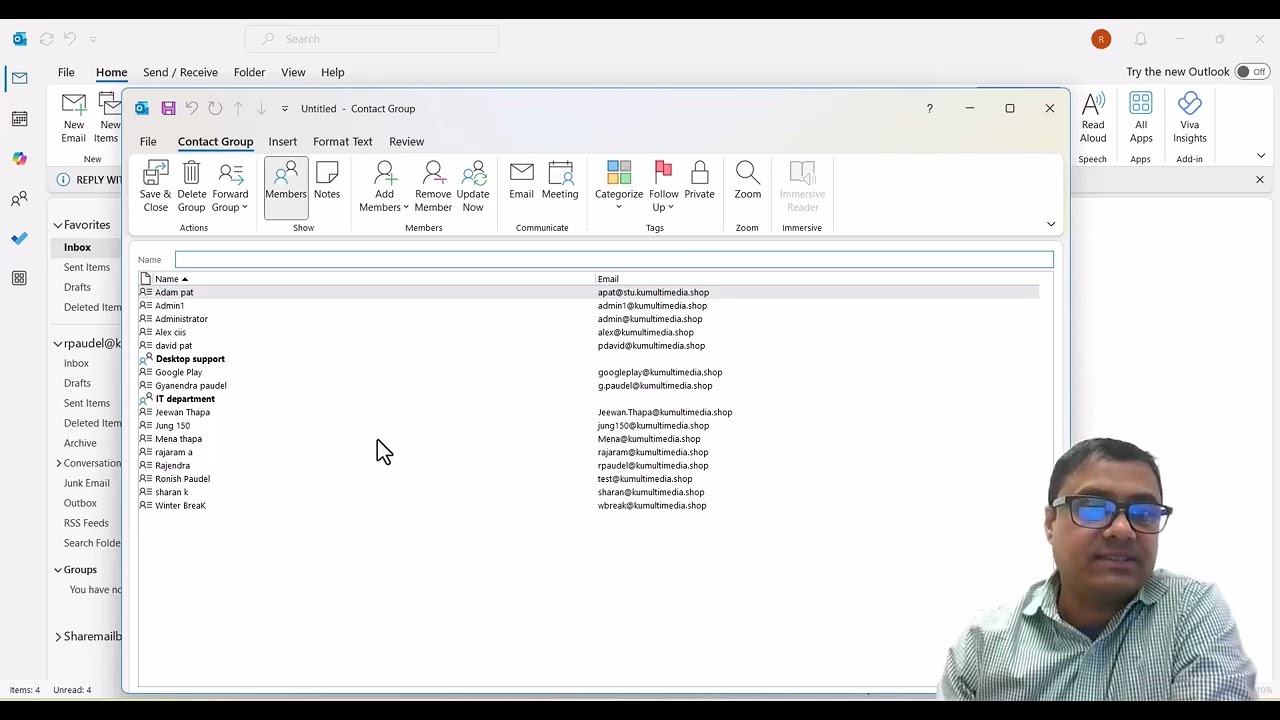The width and height of the screenshot is (1280, 720).
Task: Open the To Do checkmark in sidebar
Action: [x=20, y=238]
